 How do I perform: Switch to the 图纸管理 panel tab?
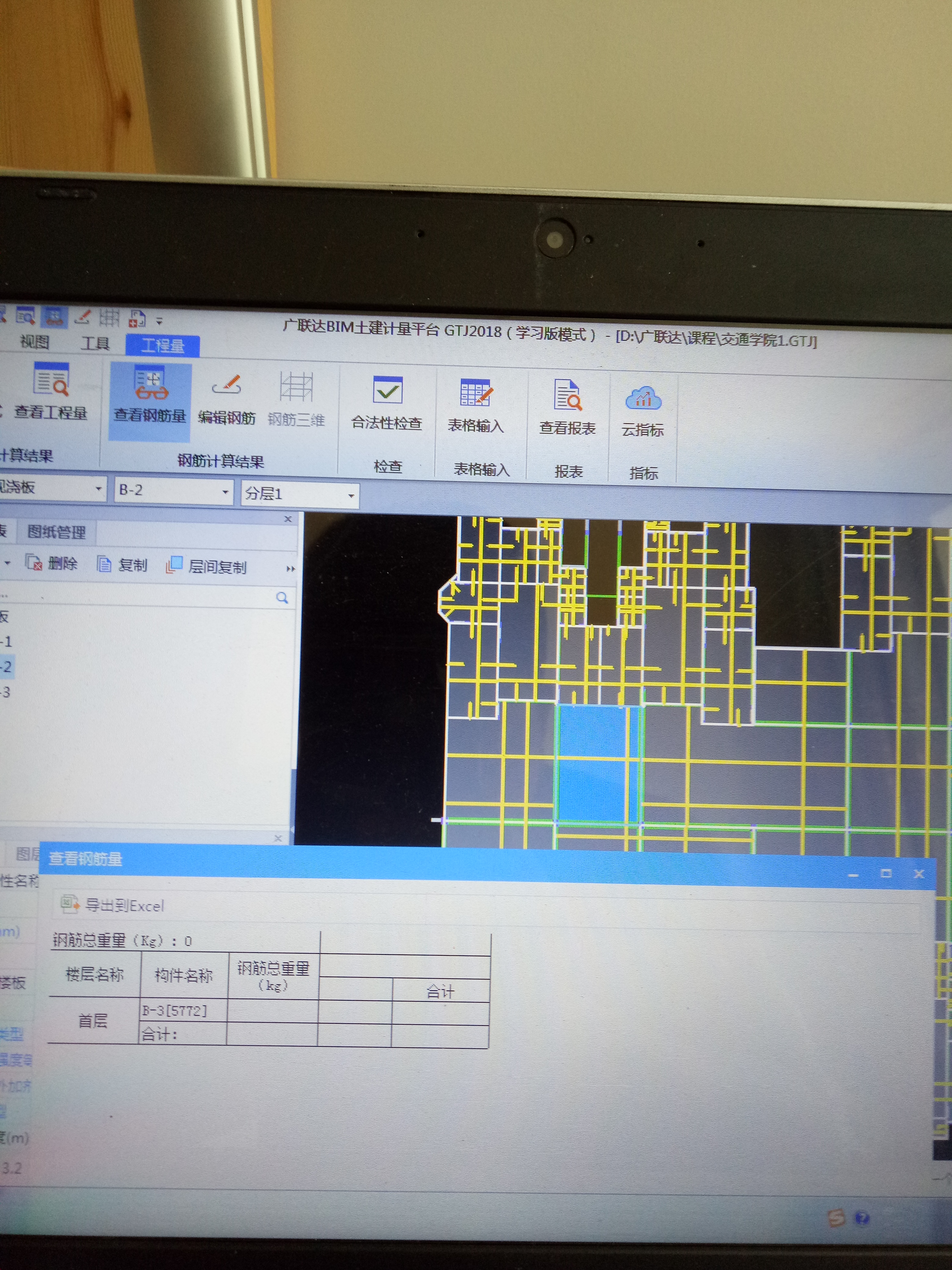(56, 532)
